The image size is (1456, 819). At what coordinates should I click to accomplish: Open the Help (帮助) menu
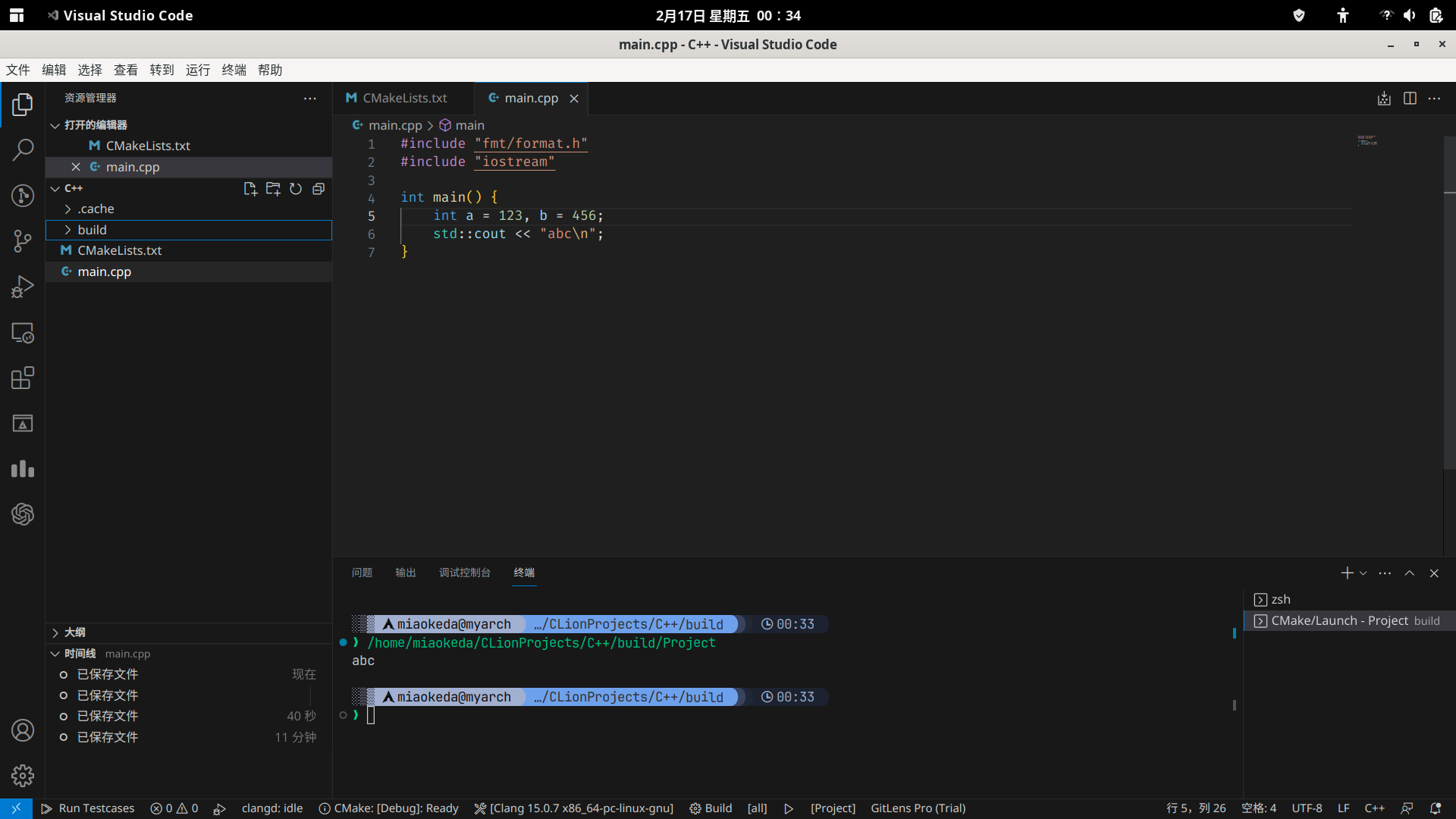270,70
